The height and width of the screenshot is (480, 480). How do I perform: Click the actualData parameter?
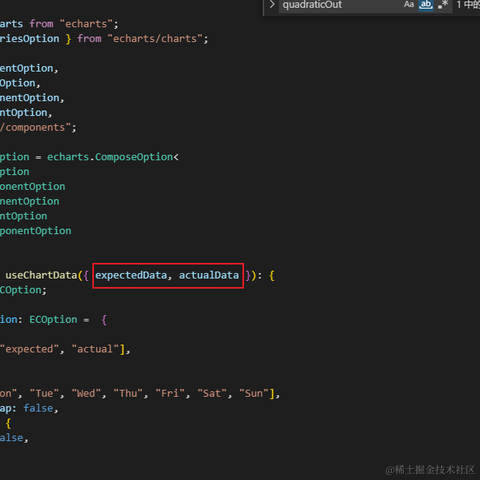tap(209, 275)
